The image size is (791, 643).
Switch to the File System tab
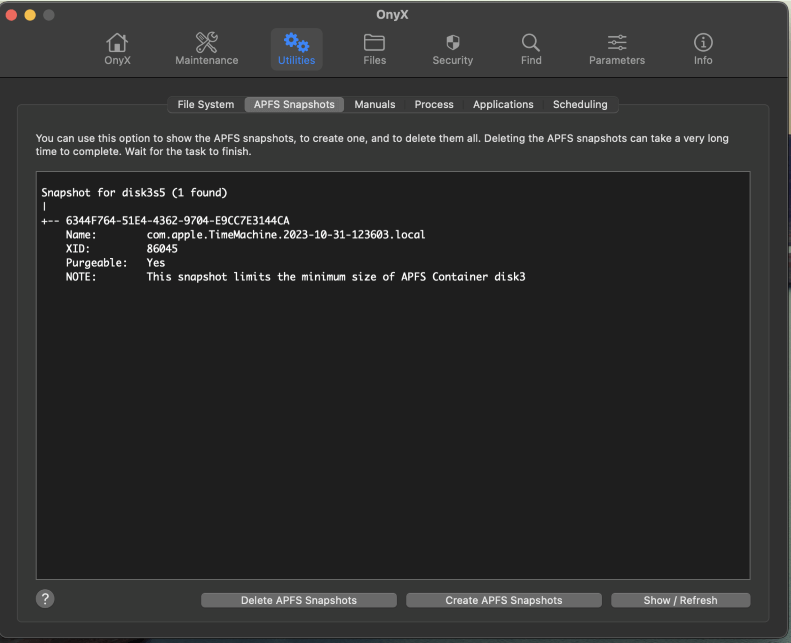click(x=205, y=104)
